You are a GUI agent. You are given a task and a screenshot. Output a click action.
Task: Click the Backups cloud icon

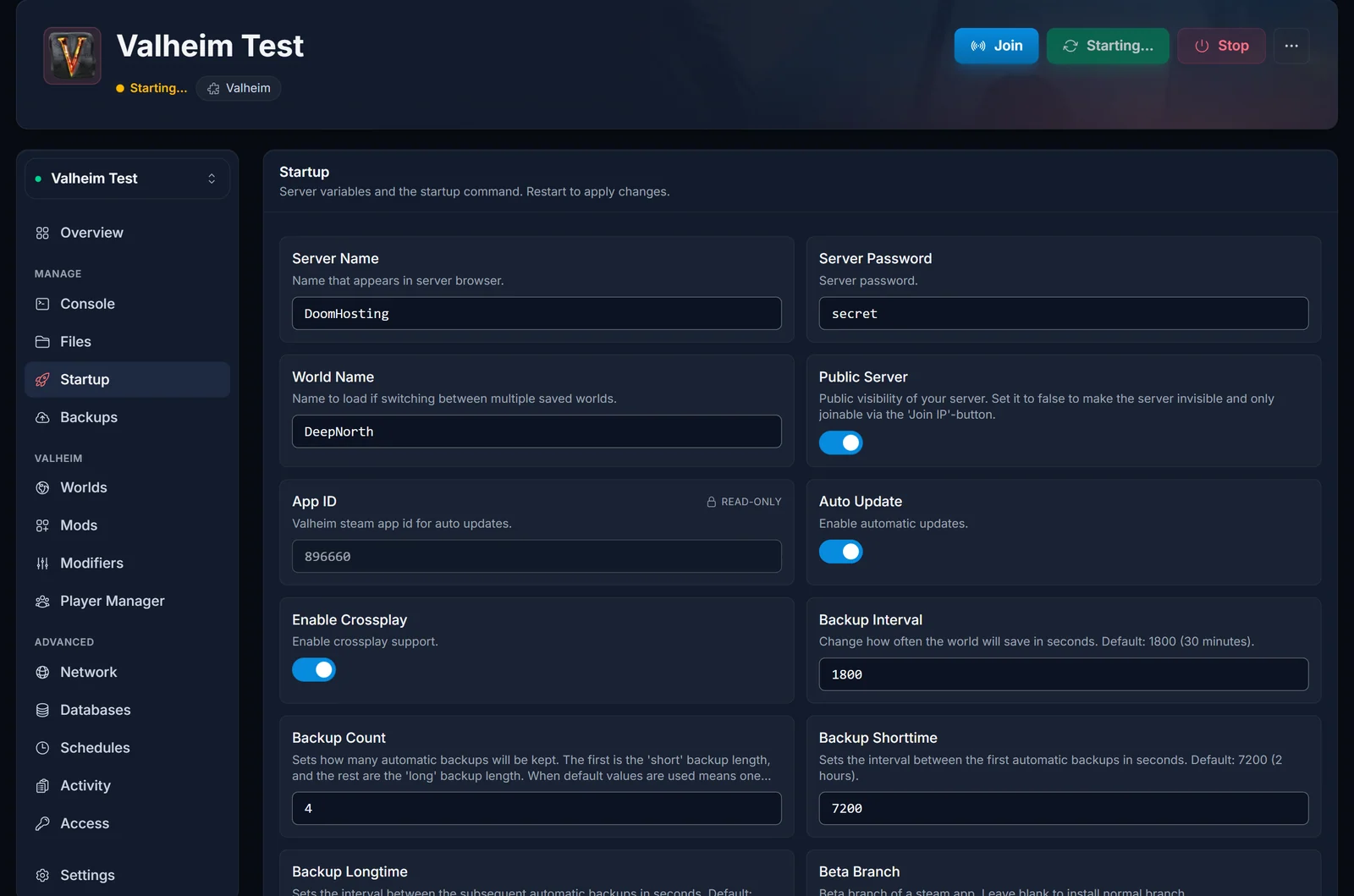[x=42, y=417]
